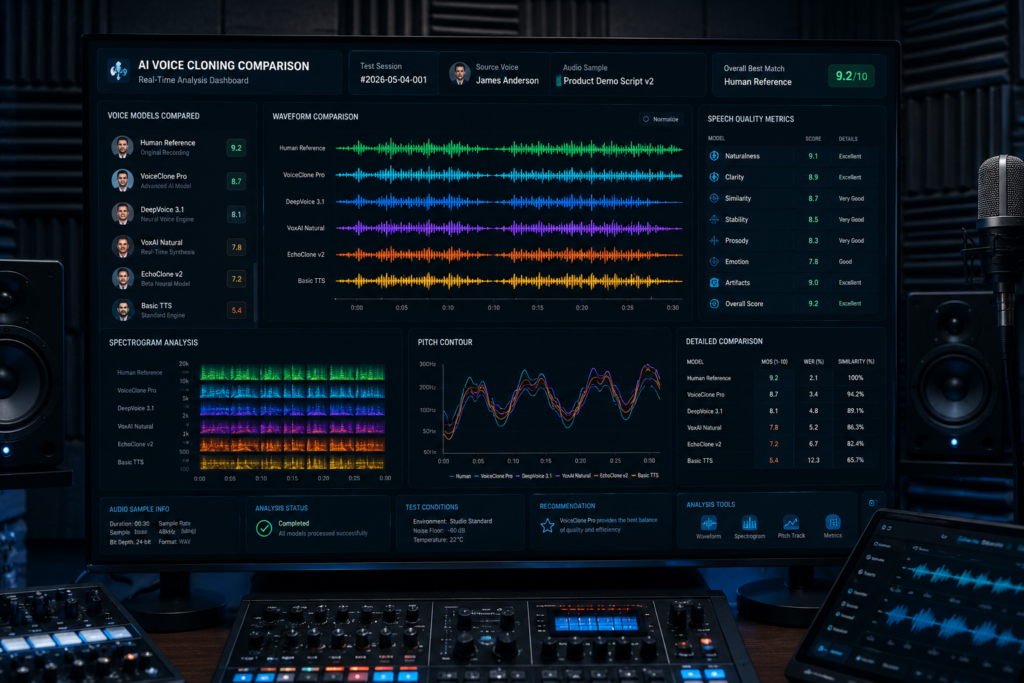Click the Spectrogram Analysis panel title
This screenshot has height=683, width=1024.
153,342
